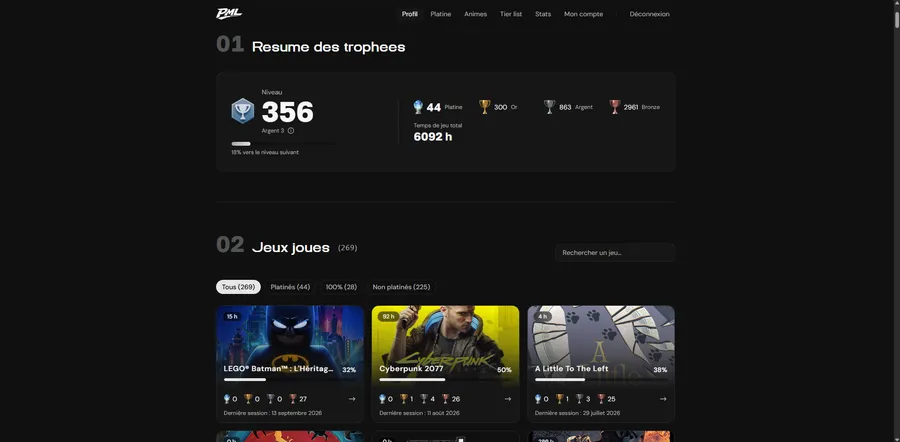Click the Jeux joues heading
Image resolution: width=900 pixels, height=442 pixels.
291,247
